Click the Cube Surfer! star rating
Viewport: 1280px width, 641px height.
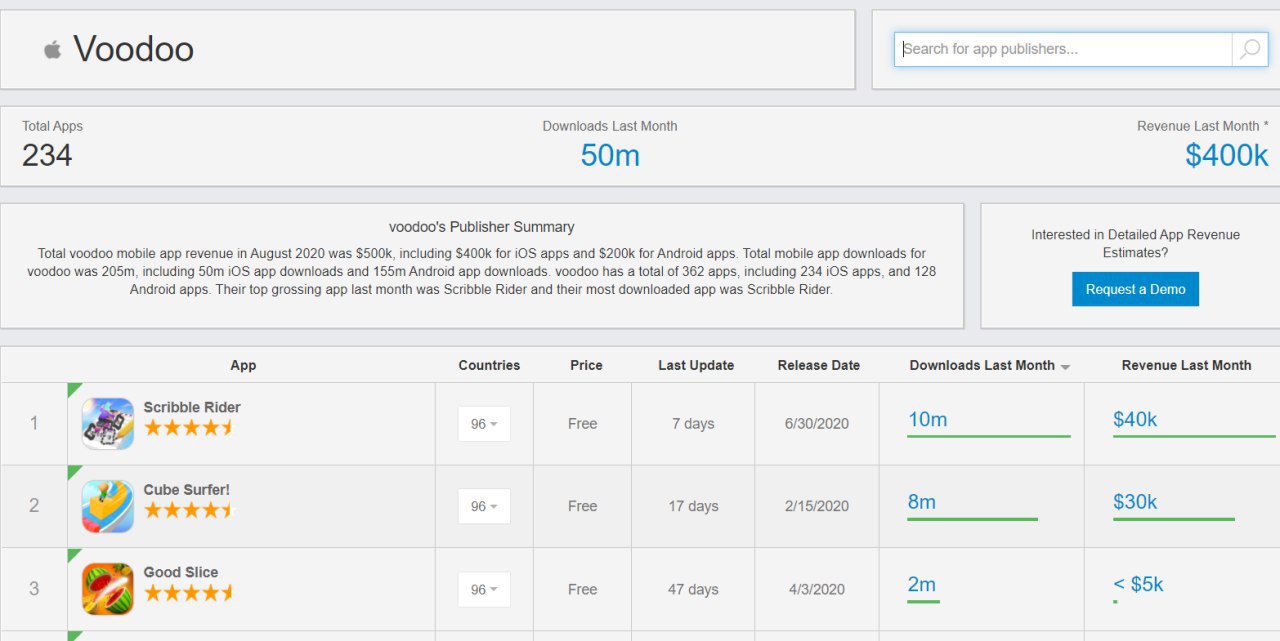tap(188, 510)
